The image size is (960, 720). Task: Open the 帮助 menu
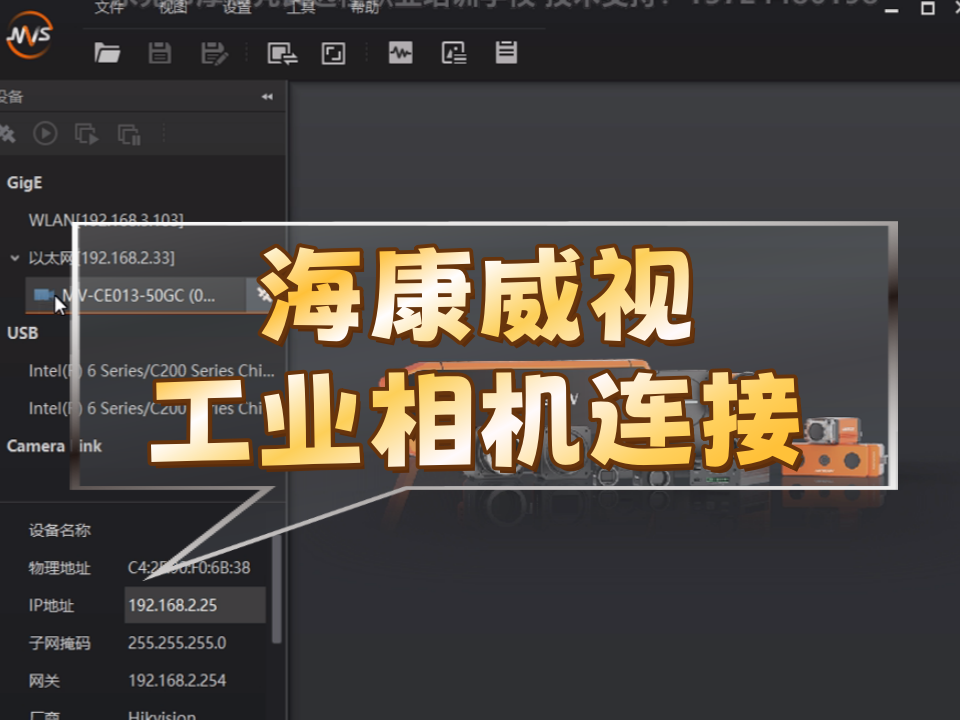pyautogui.click(x=365, y=8)
